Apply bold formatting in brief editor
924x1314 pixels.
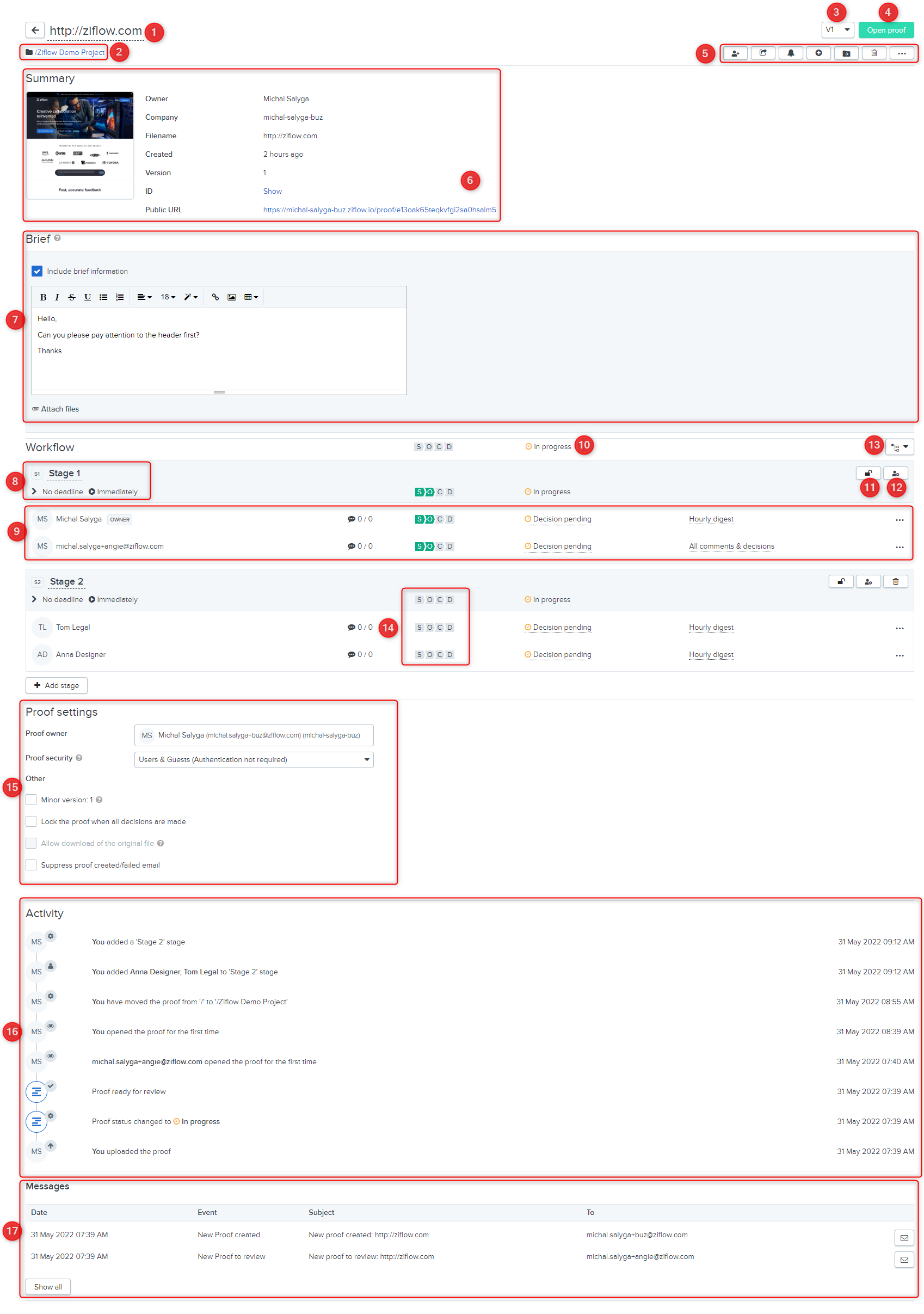click(43, 297)
